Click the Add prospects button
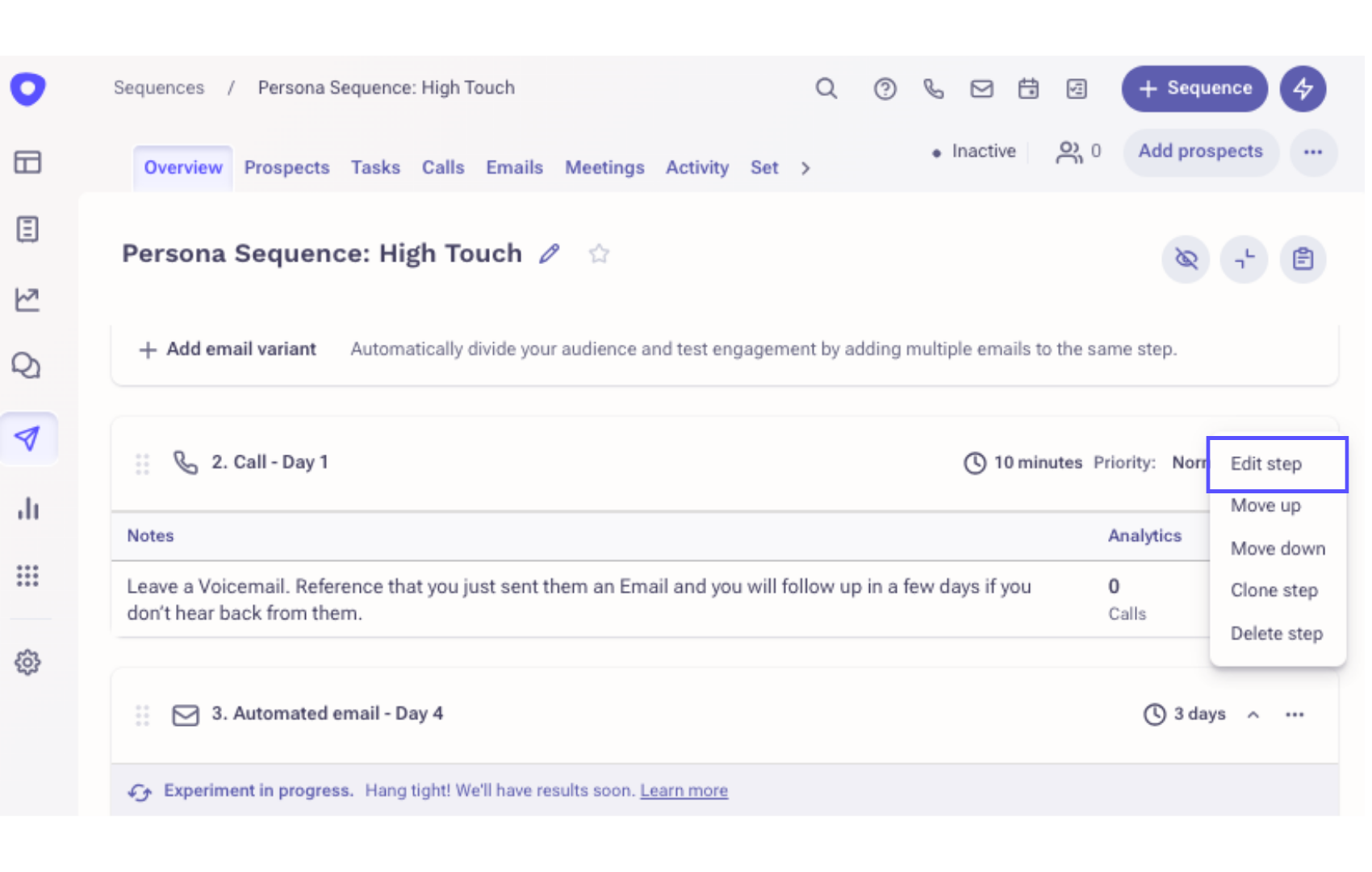 point(1200,152)
